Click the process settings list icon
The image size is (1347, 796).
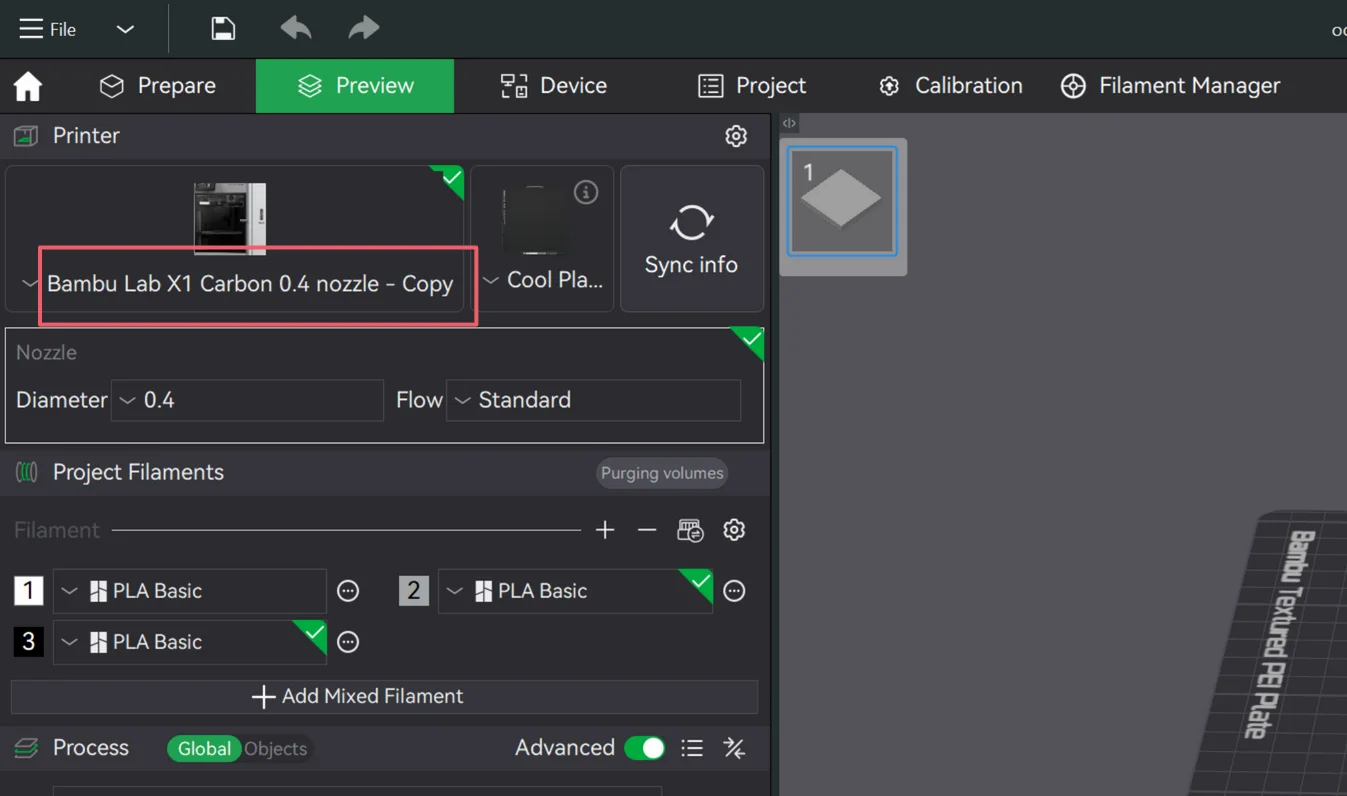pos(692,748)
